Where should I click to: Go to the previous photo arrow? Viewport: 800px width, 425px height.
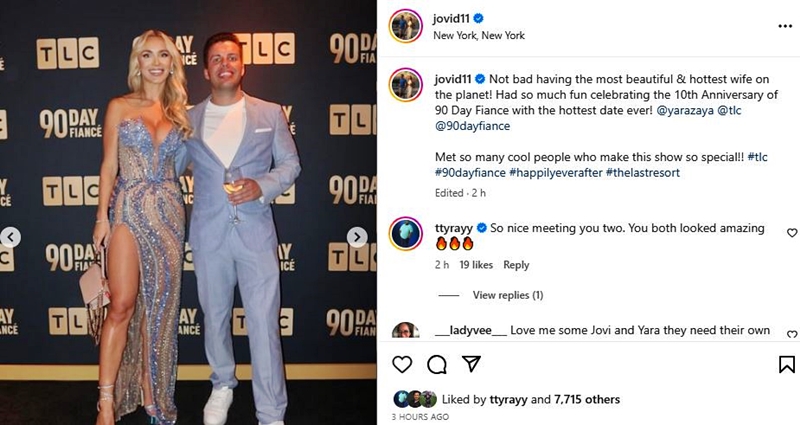point(11,237)
